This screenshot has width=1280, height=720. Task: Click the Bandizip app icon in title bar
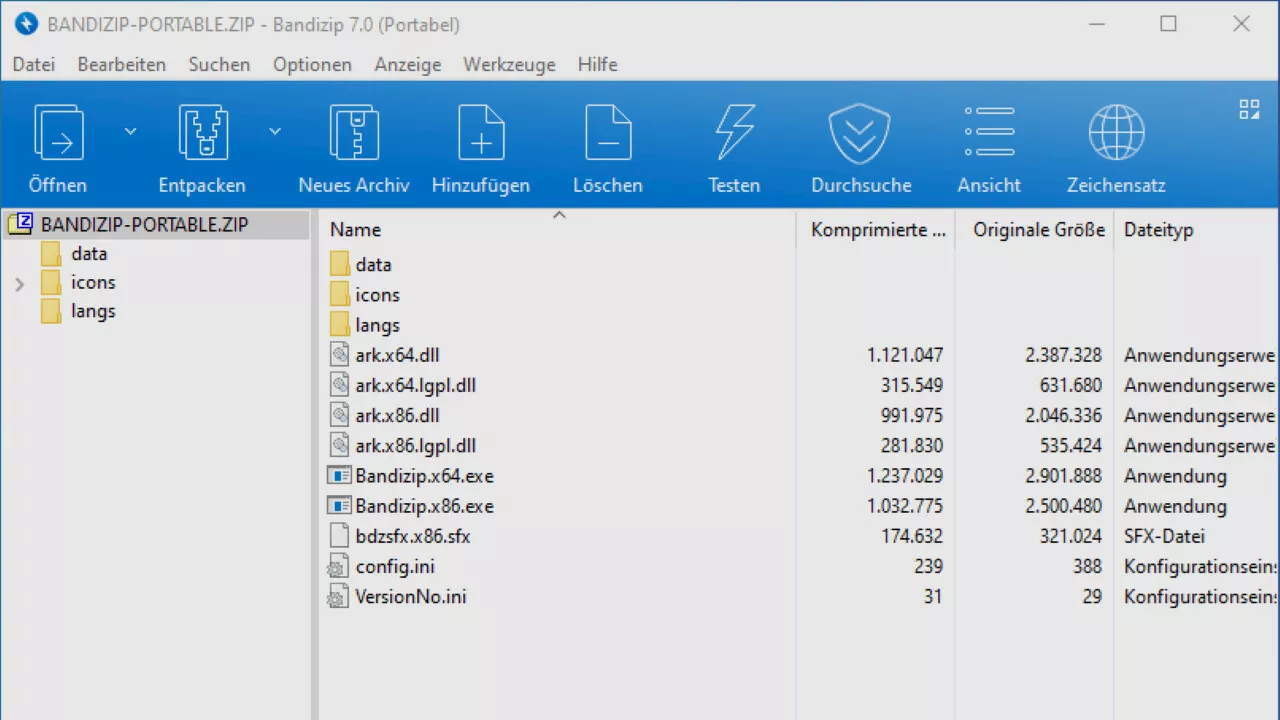coord(26,24)
